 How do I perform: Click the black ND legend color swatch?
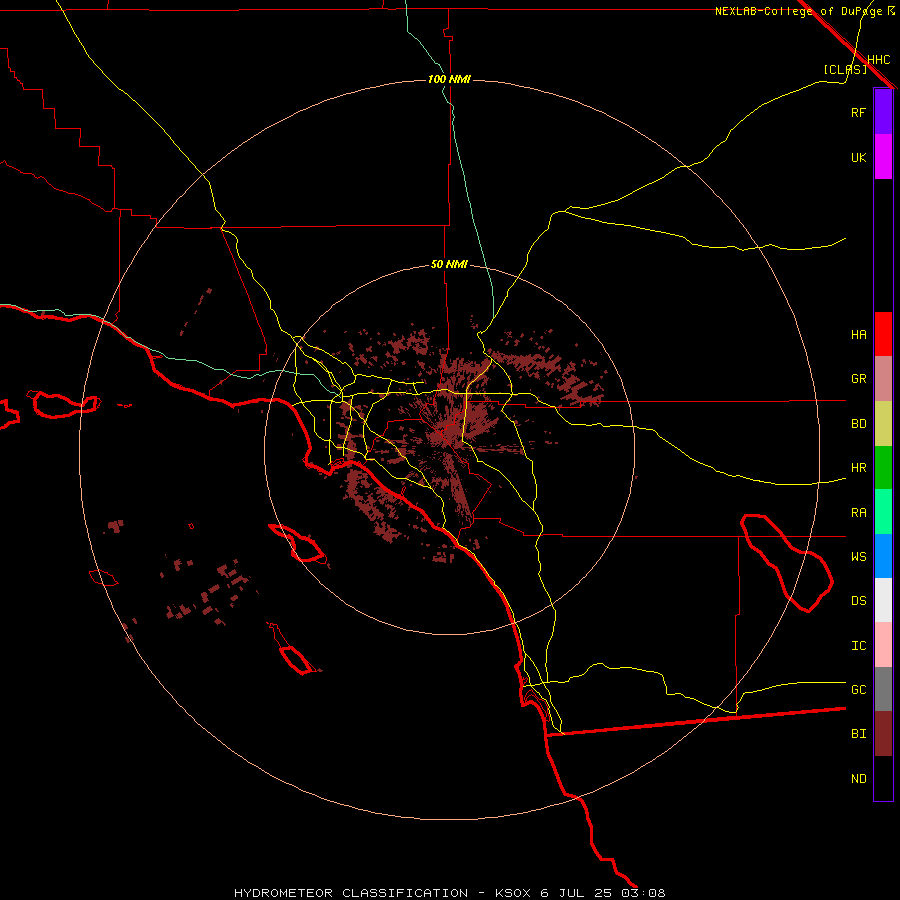(x=883, y=778)
